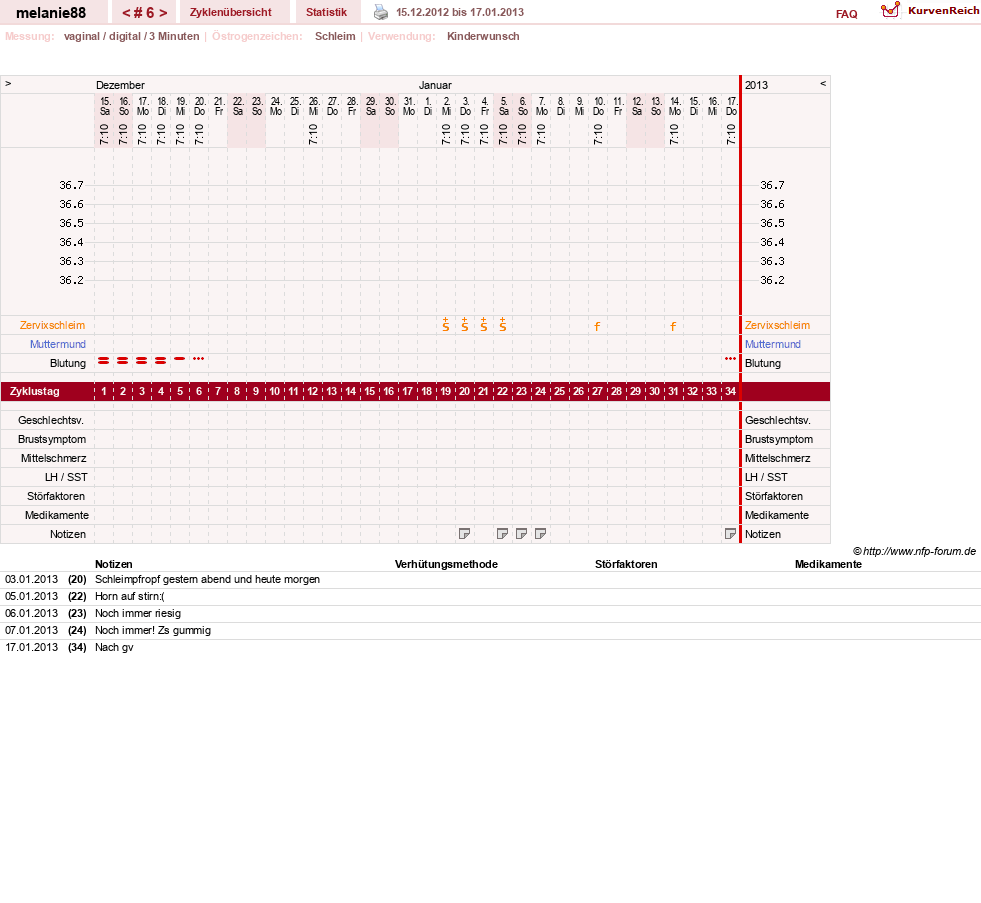
Task: Click 'vaginal / digital / 3 Minuten' measurement
Action: tap(131, 36)
